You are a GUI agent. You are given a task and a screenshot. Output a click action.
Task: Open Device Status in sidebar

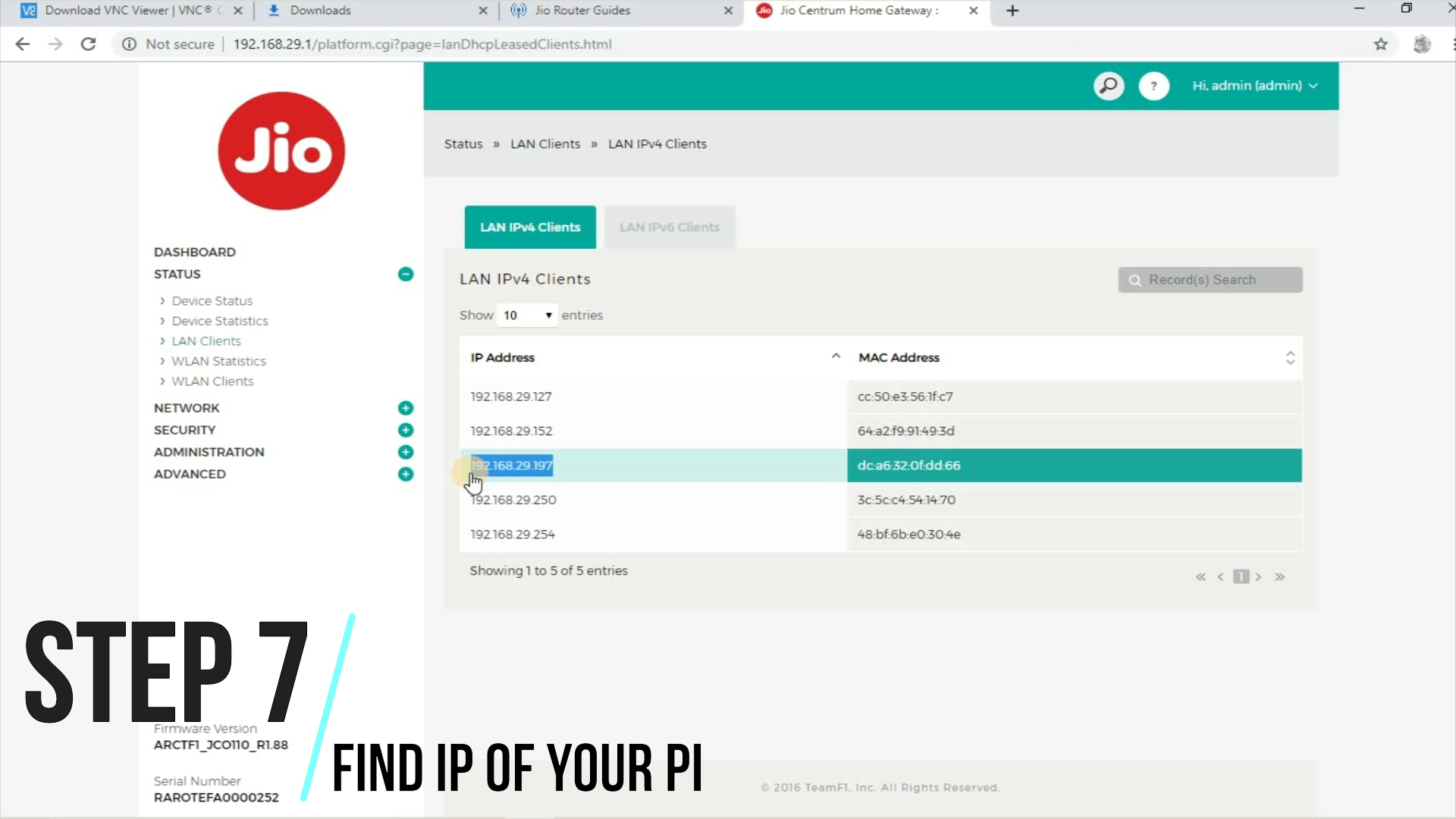(x=212, y=301)
